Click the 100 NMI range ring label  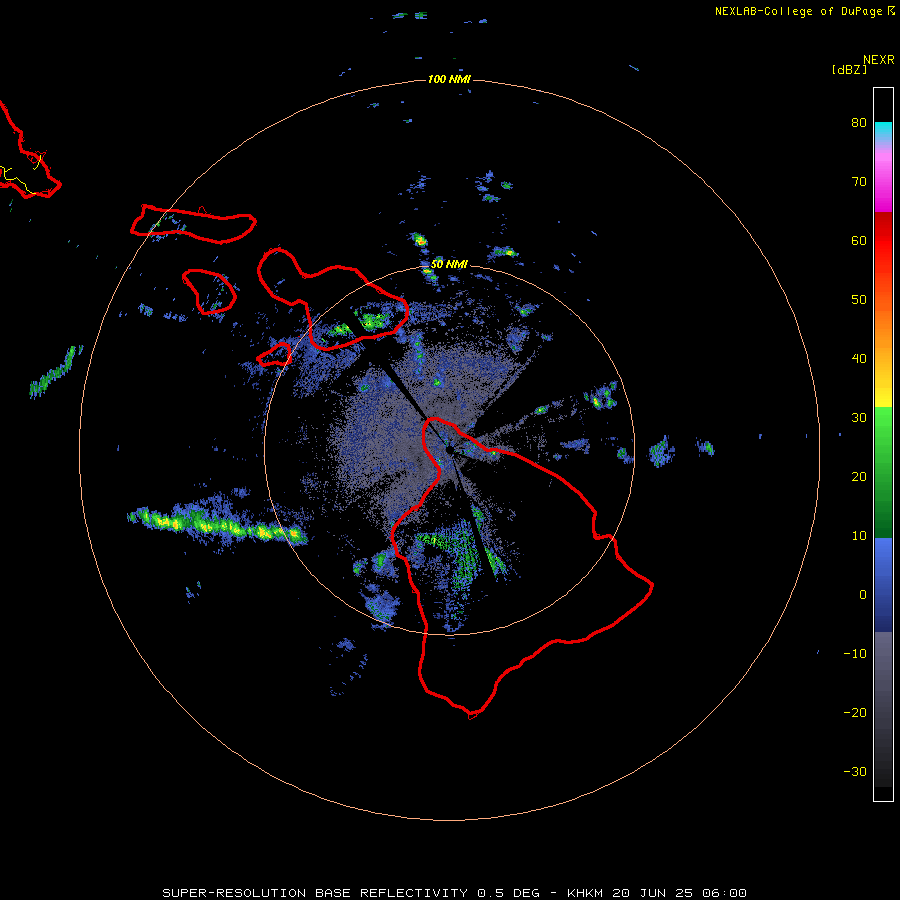point(449,79)
